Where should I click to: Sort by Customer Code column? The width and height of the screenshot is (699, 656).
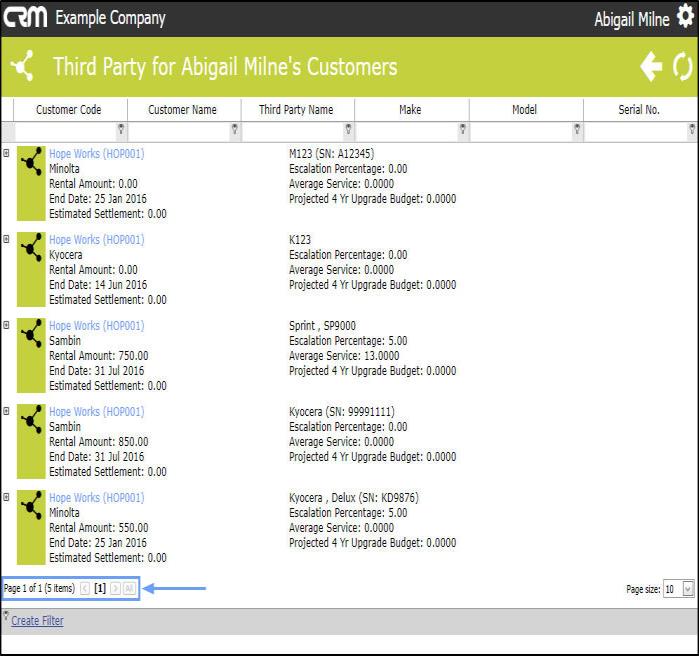pos(69,110)
